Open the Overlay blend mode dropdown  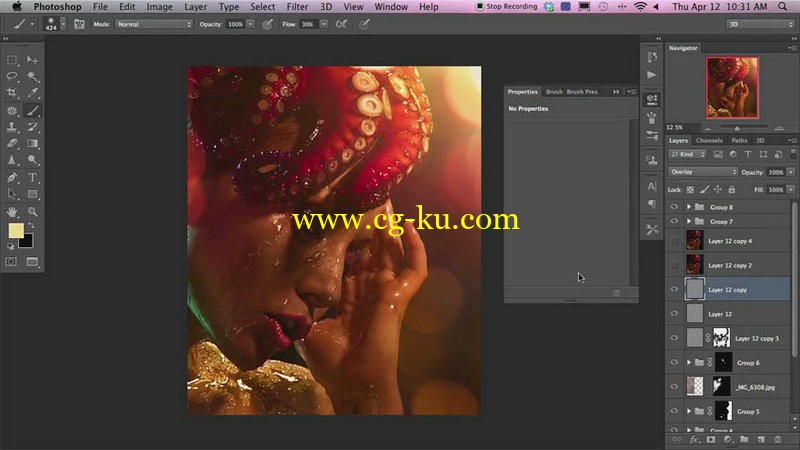point(703,172)
